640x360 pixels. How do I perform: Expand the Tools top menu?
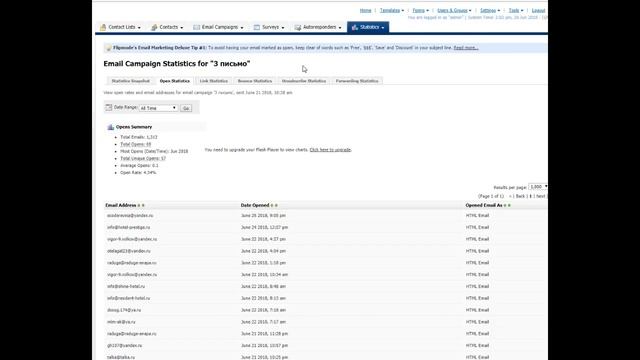[x=516, y=10]
